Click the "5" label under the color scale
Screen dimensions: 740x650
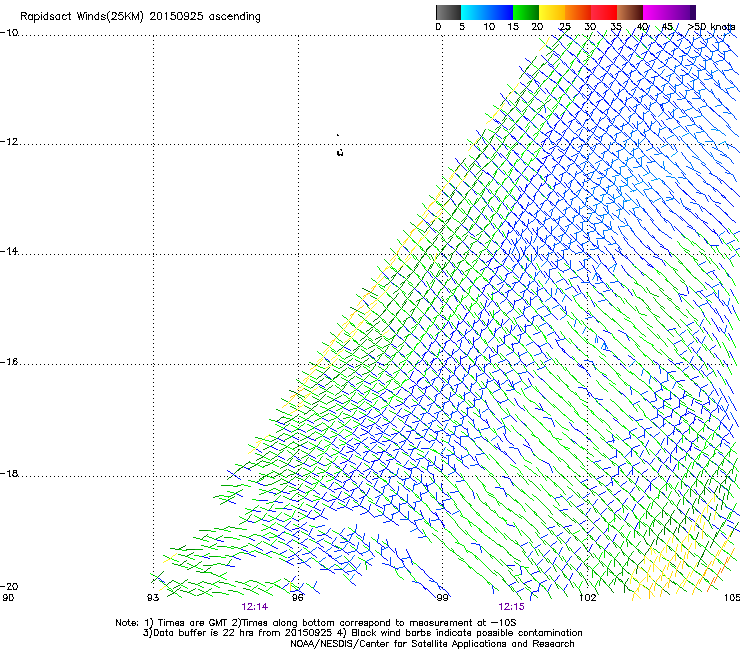point(462,27)
